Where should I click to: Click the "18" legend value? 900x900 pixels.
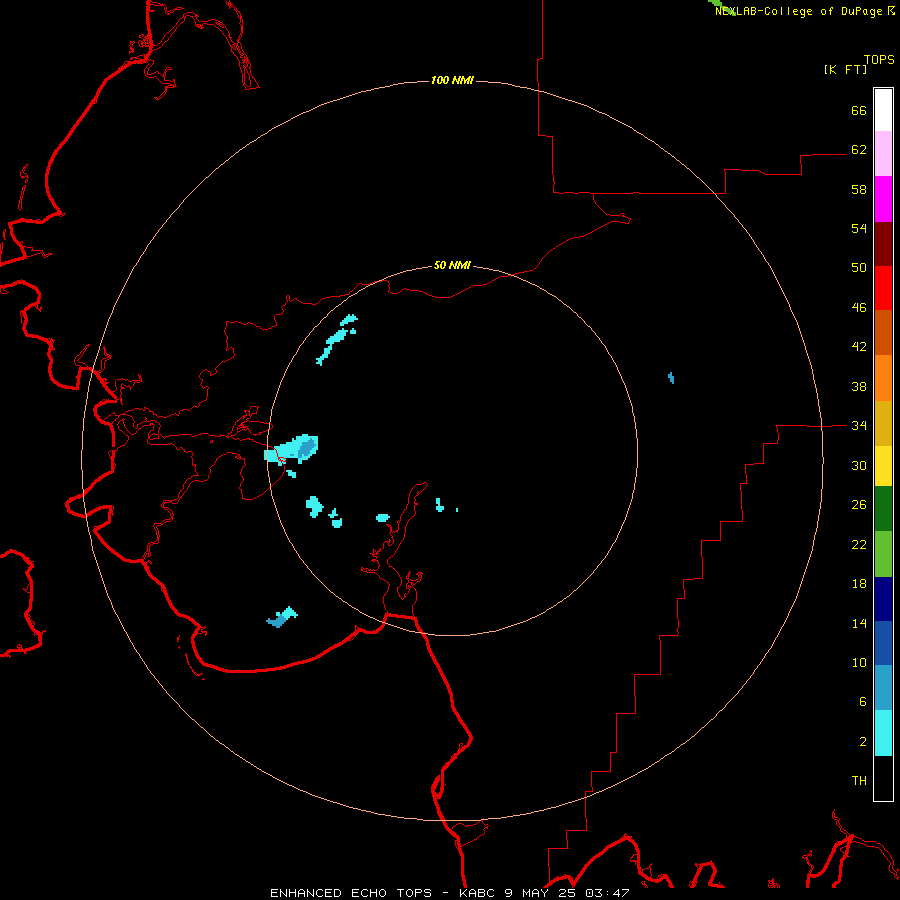tap(859, 584)
